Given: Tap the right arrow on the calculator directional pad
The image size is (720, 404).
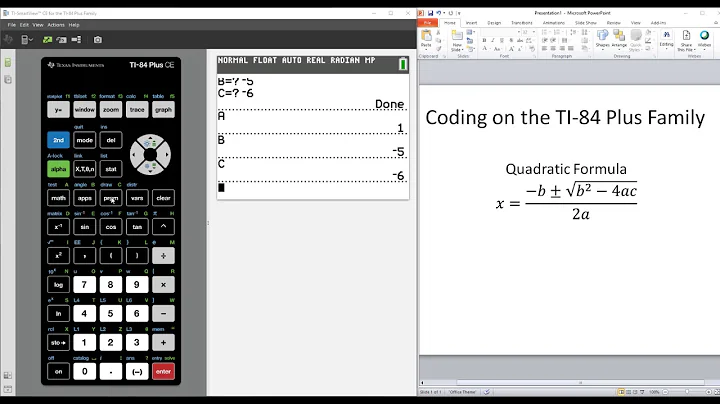Looking at the screenshot, I should tap(165, 155).
